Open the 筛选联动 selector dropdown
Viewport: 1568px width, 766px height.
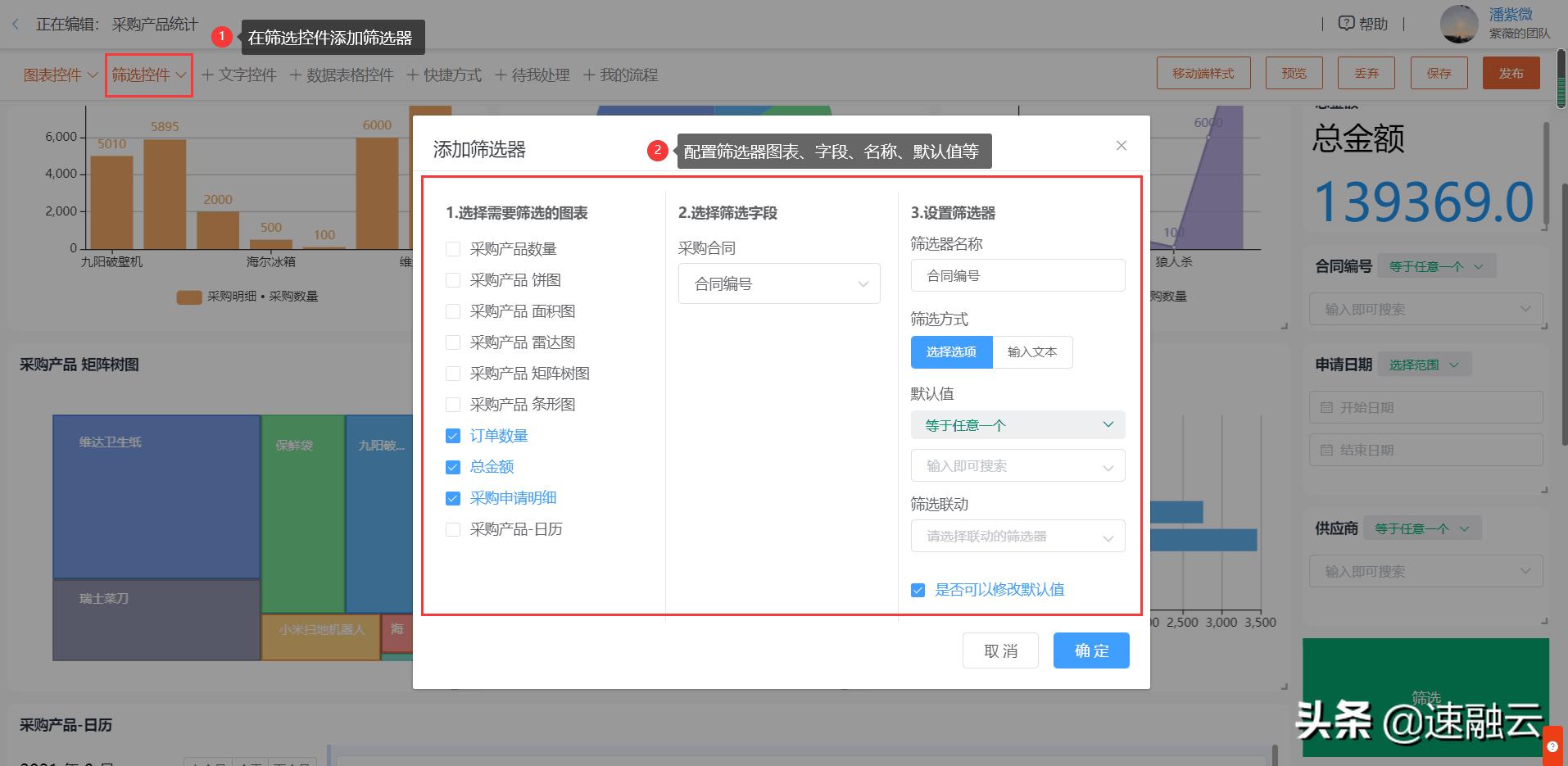[1017, 536]
